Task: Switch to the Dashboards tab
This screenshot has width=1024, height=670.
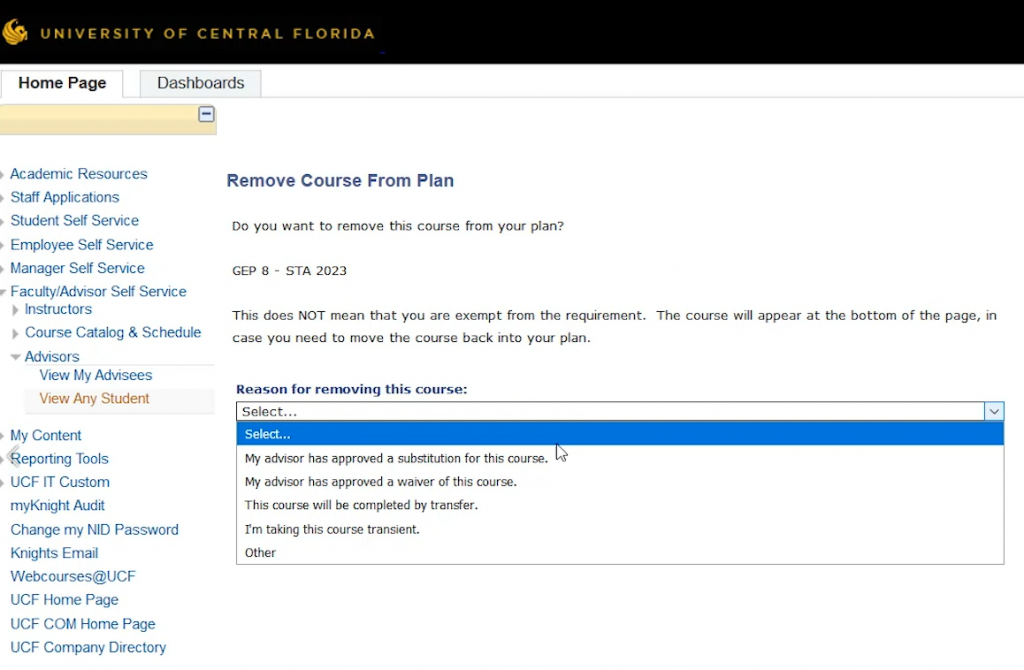Action: coord(199,83)
